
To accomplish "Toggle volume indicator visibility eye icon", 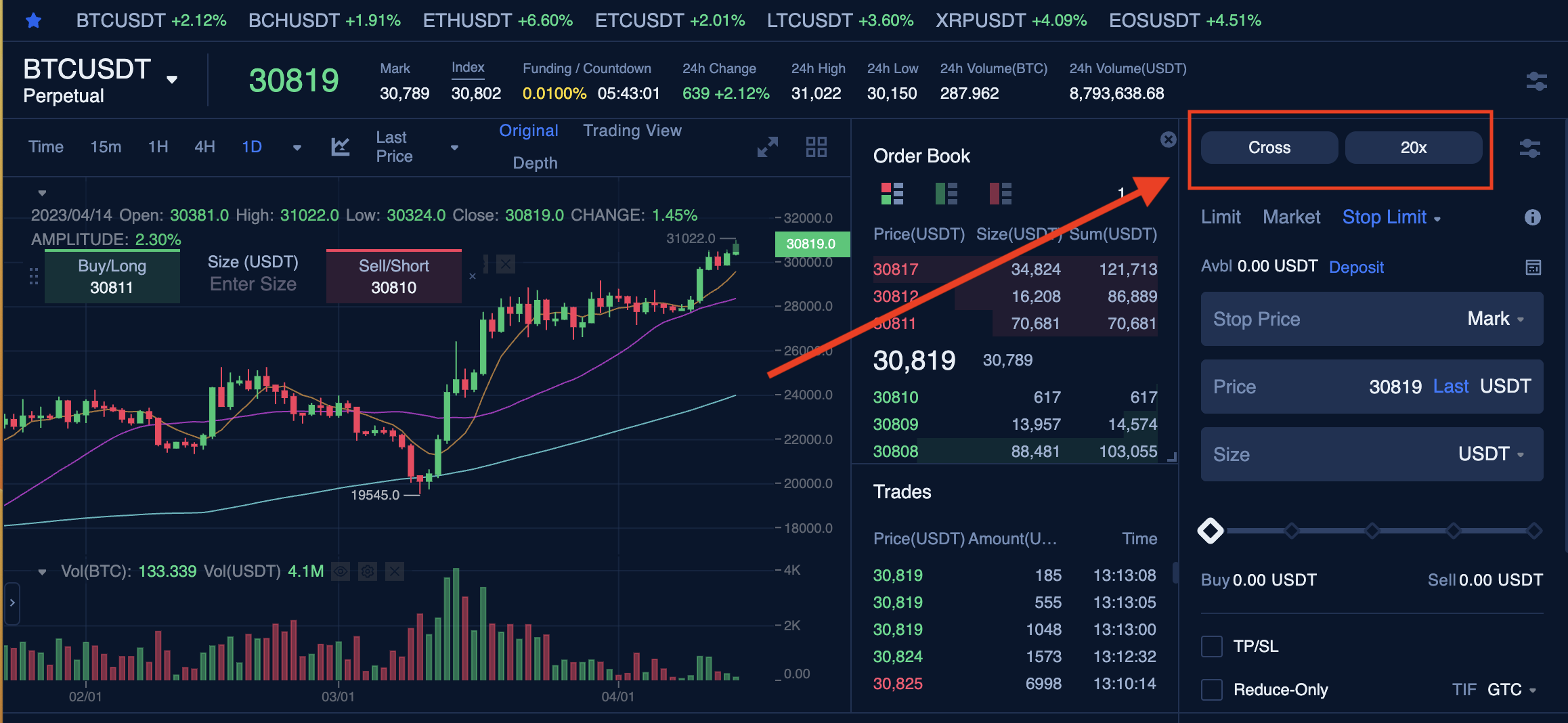I will [x=341, y=571].
